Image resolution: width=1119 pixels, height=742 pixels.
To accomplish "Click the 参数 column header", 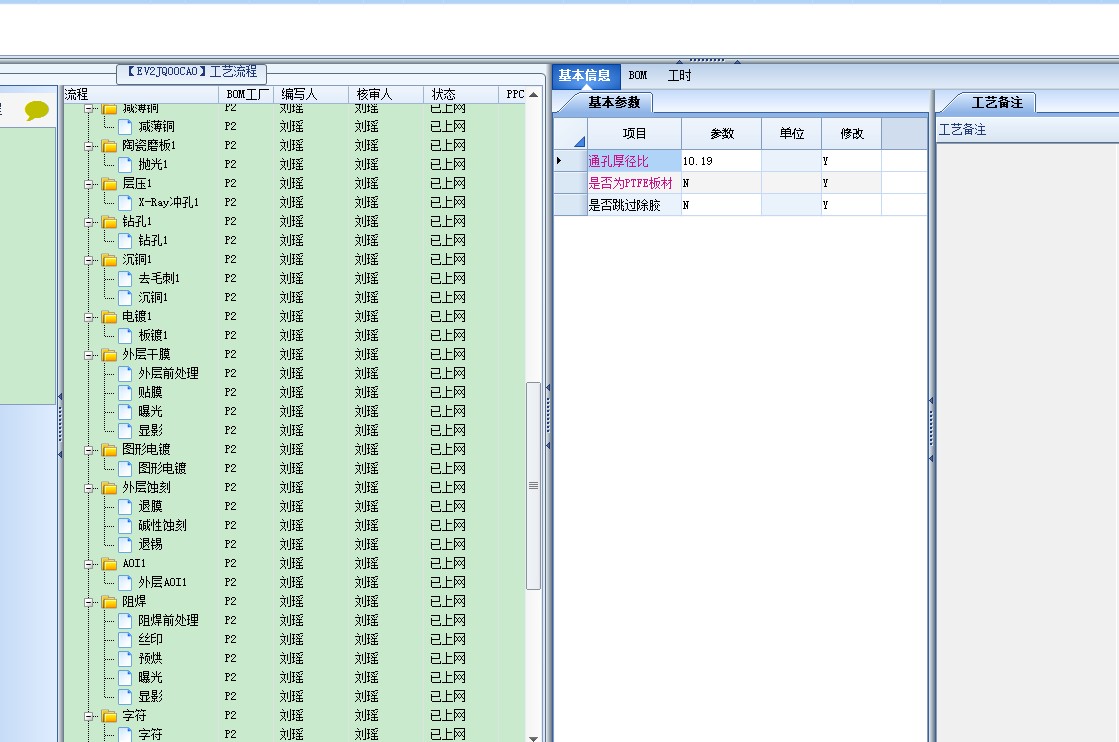I will tap(721, 133).
